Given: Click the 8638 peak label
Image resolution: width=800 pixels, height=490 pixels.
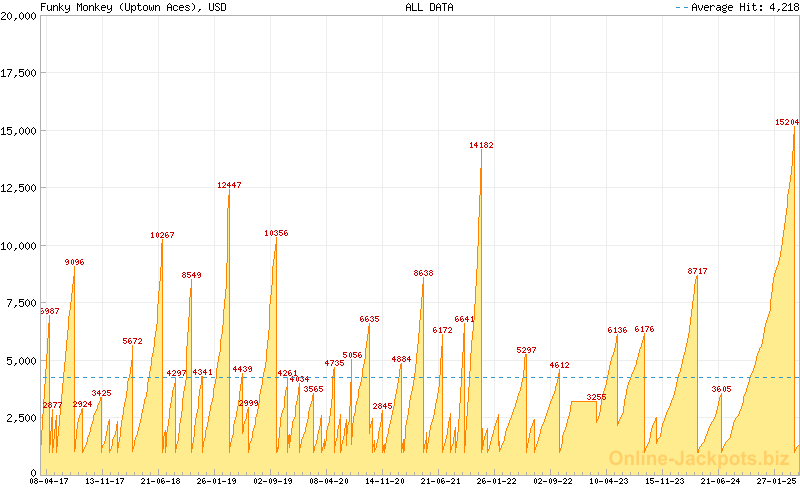Looking at the screenshot, I should point(423,273).
